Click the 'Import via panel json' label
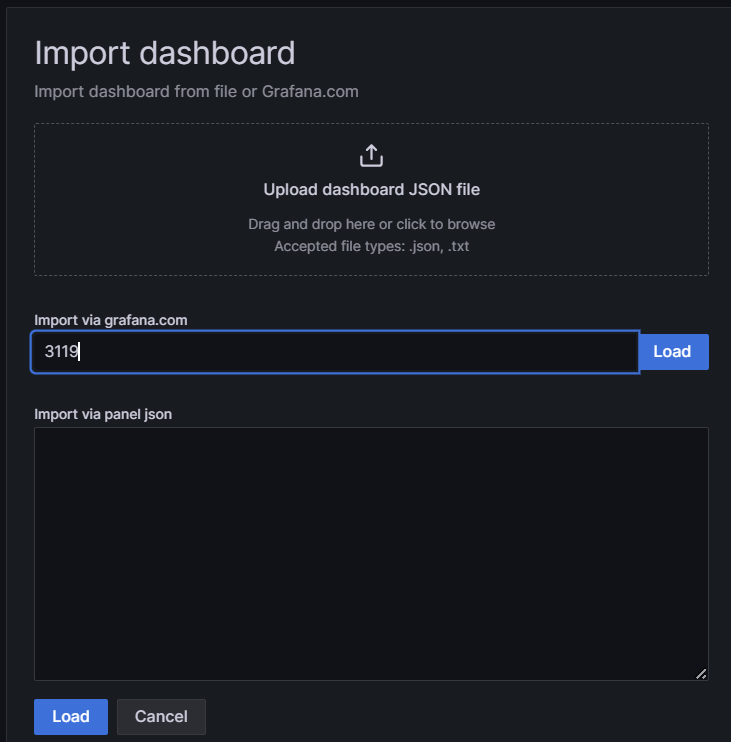731x742 pixels. [103, 414]
